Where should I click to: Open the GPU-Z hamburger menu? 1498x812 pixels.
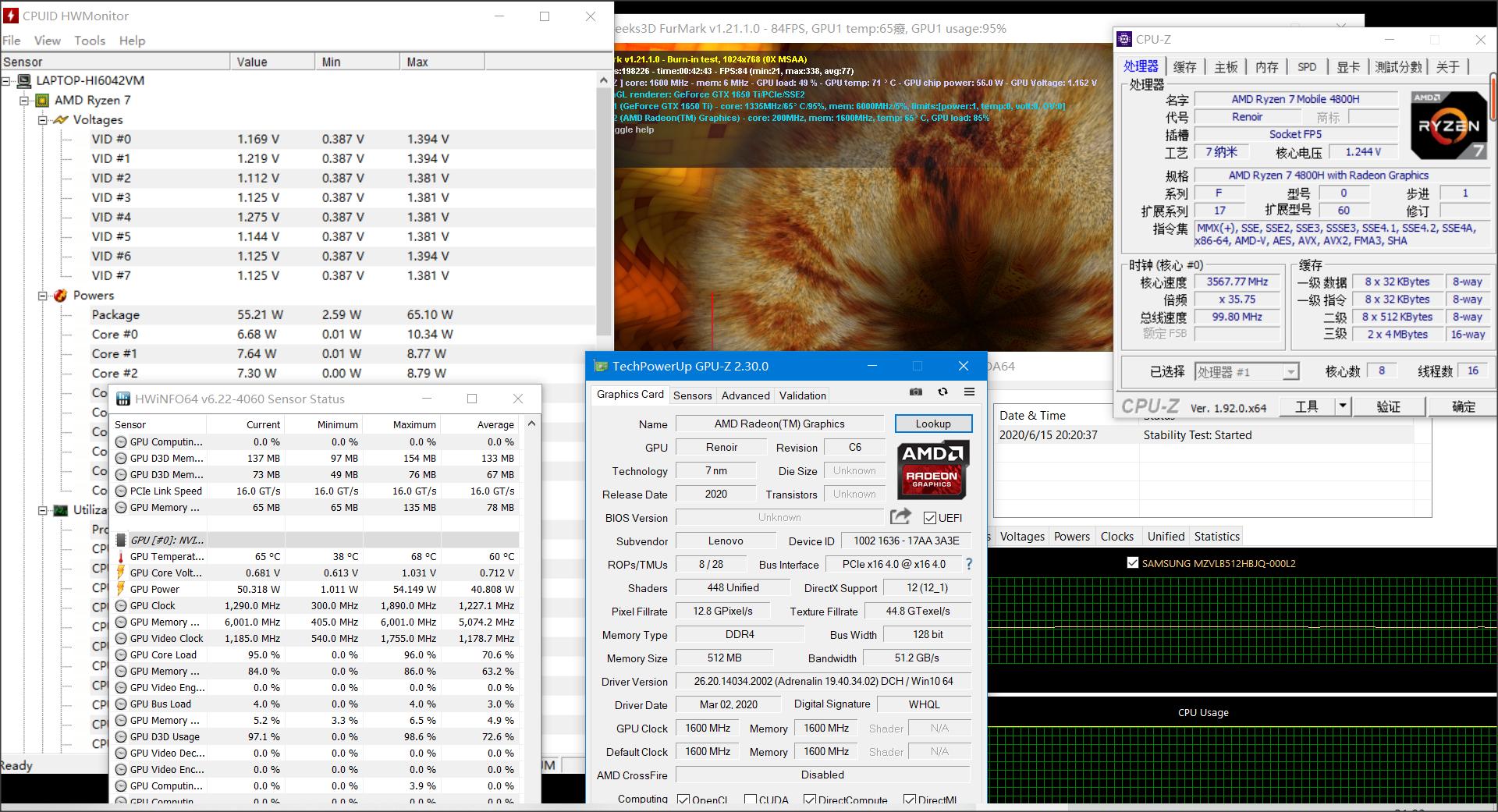point(969,392)
